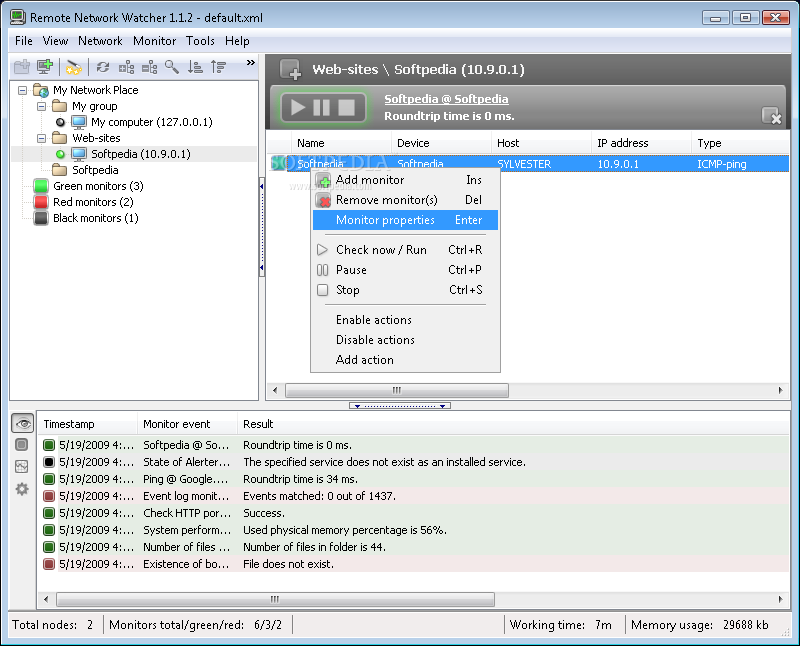Click the large pause button
The image size is (800, 646).
321,108
